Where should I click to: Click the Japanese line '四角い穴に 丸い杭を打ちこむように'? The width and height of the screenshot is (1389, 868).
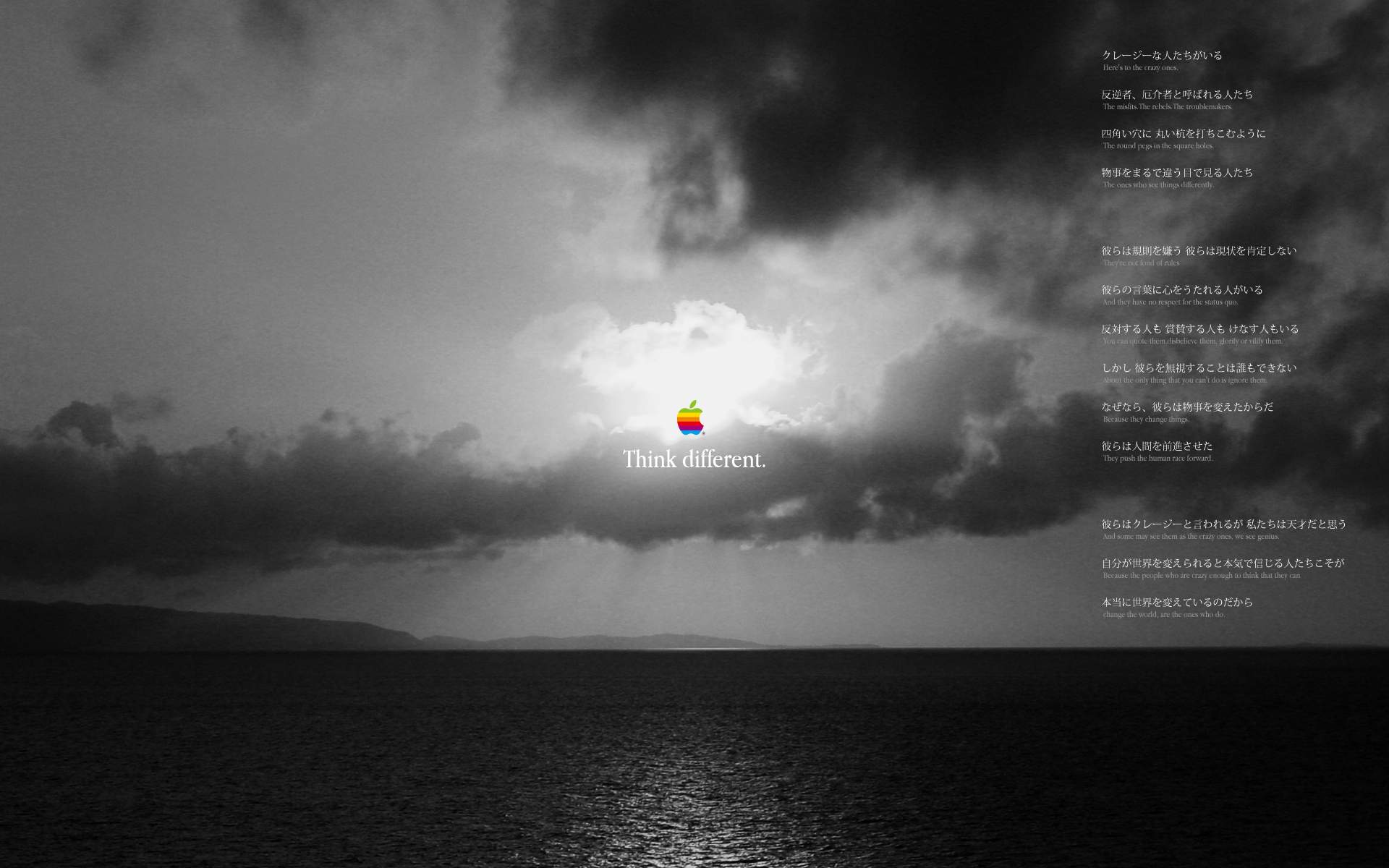click(1184, 133)
